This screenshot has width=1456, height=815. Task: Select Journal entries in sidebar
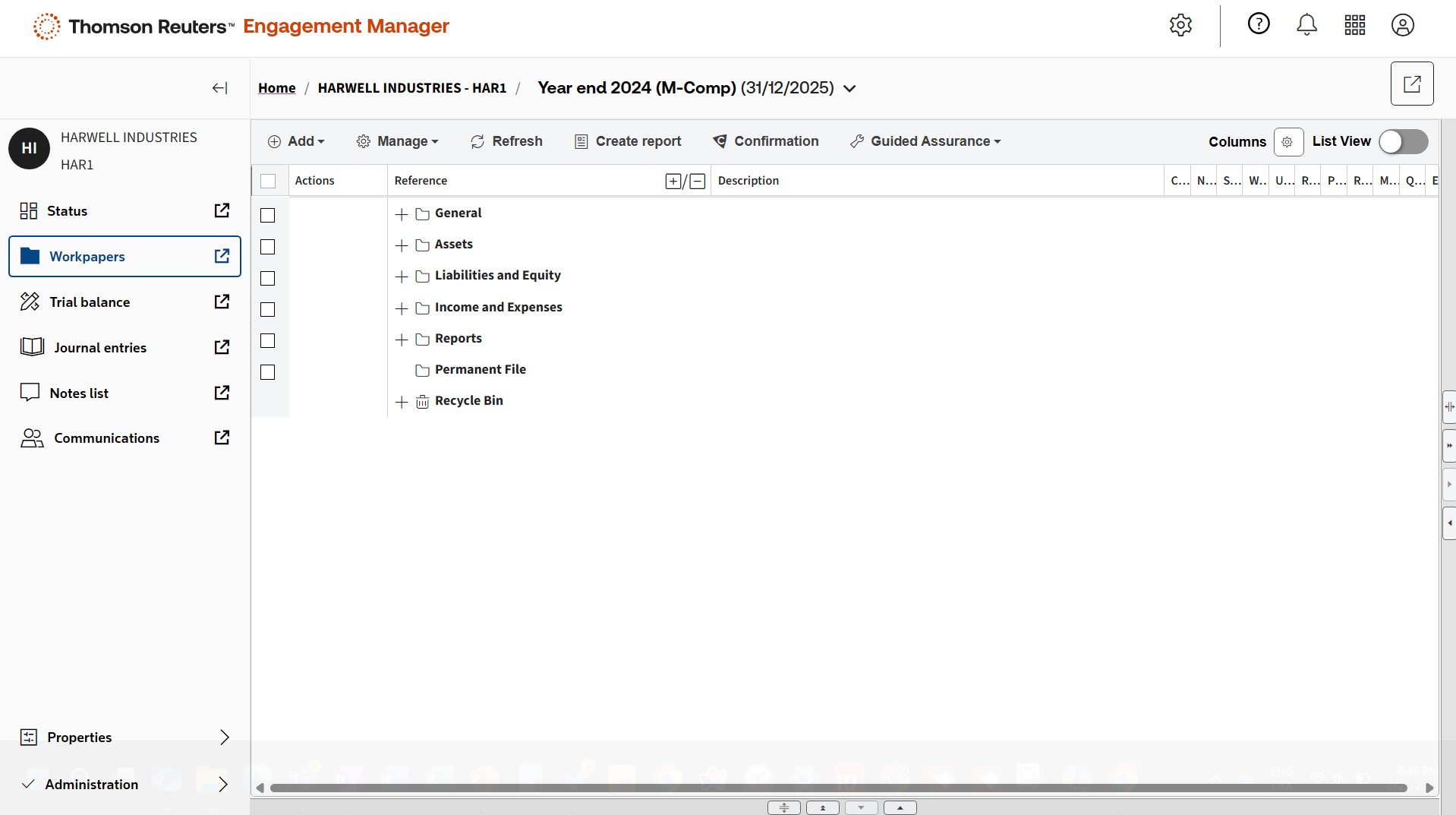click(100, 348)
